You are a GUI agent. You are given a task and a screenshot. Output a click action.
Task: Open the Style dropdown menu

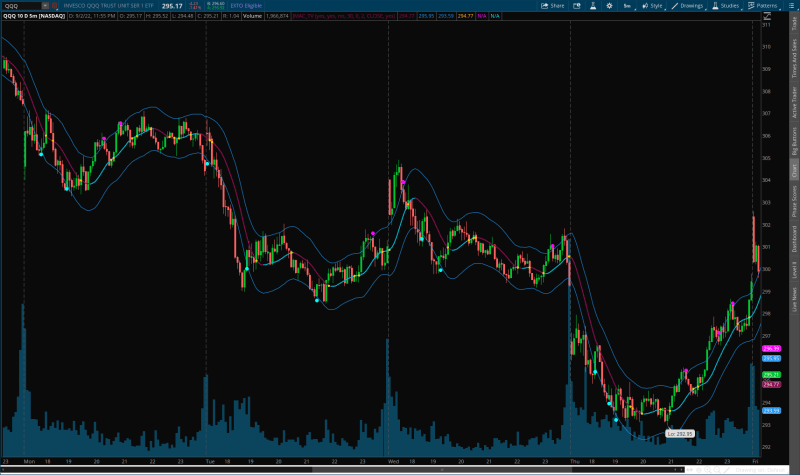pos(653,6)
